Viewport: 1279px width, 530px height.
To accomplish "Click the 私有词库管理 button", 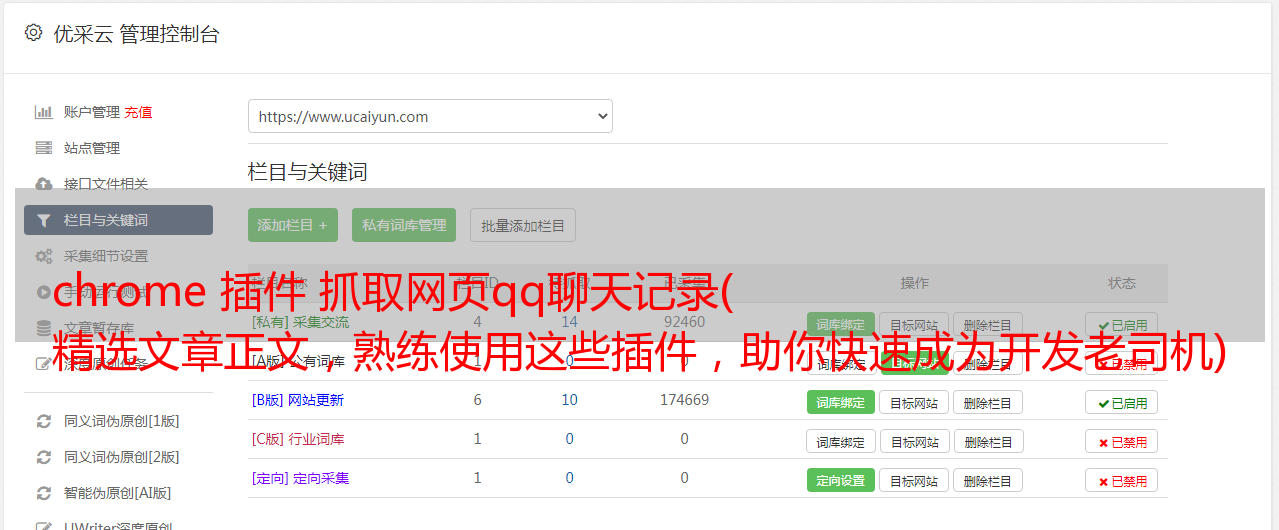I will (x=404, y=225).
